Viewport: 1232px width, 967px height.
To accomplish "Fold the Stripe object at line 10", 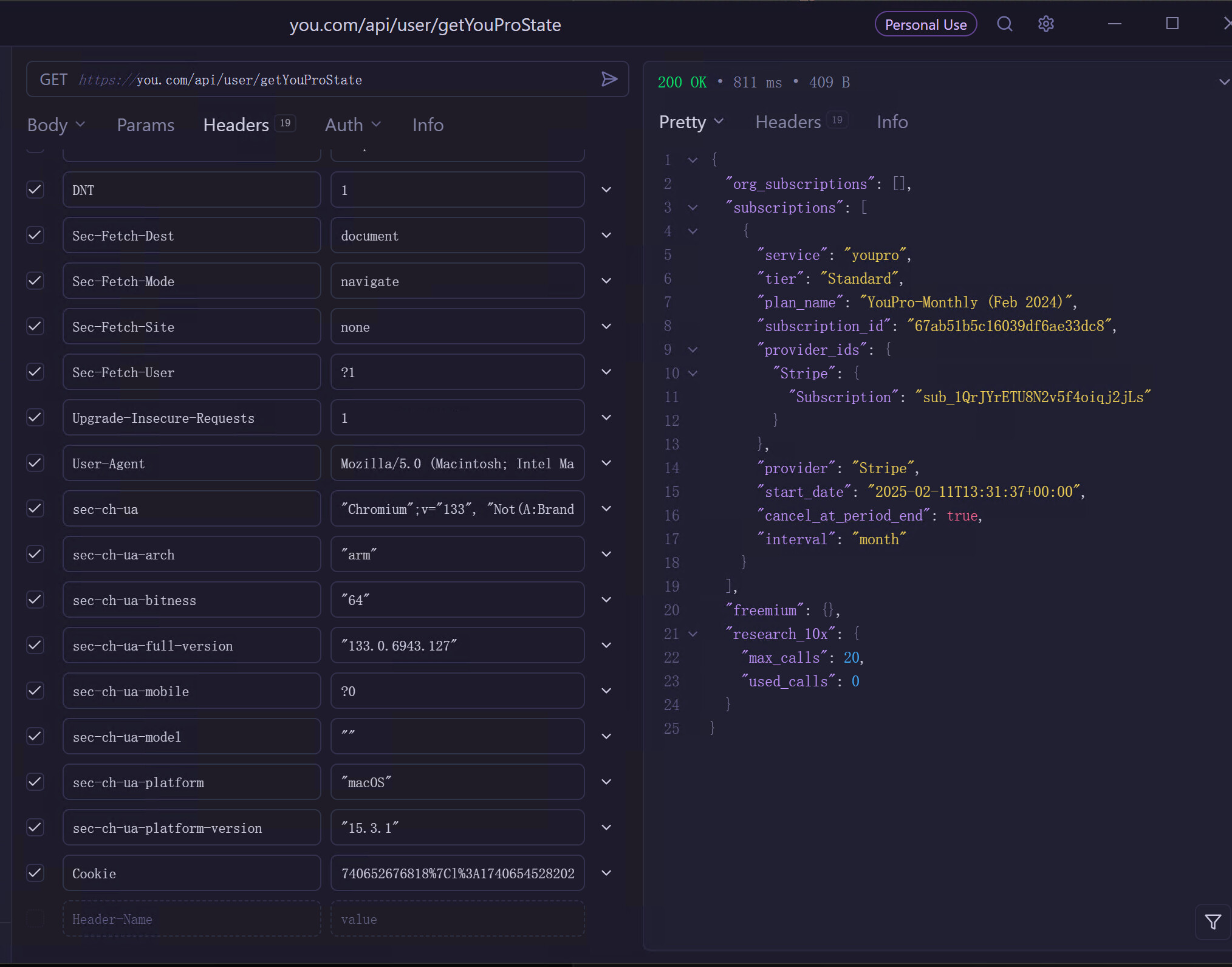I will click(x=693, y=374).
